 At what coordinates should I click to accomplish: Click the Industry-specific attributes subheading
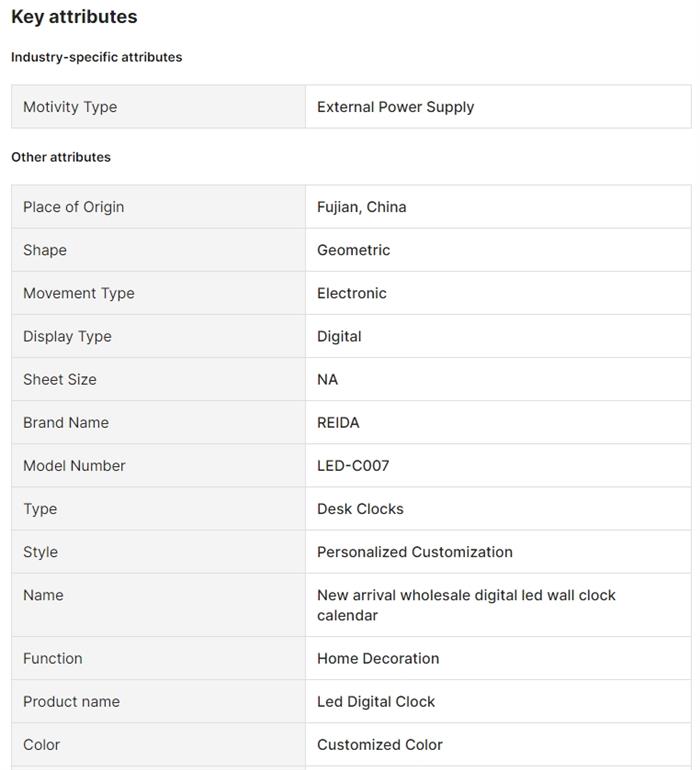click(x=96, y=57)
